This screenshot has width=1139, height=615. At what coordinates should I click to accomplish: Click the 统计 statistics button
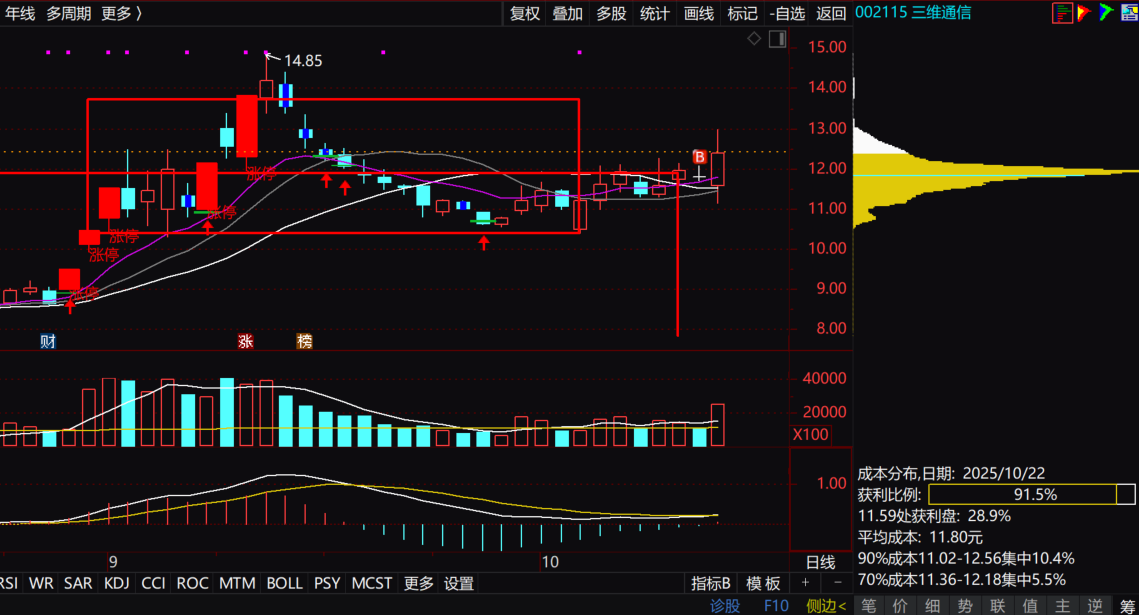coord(654,13)
